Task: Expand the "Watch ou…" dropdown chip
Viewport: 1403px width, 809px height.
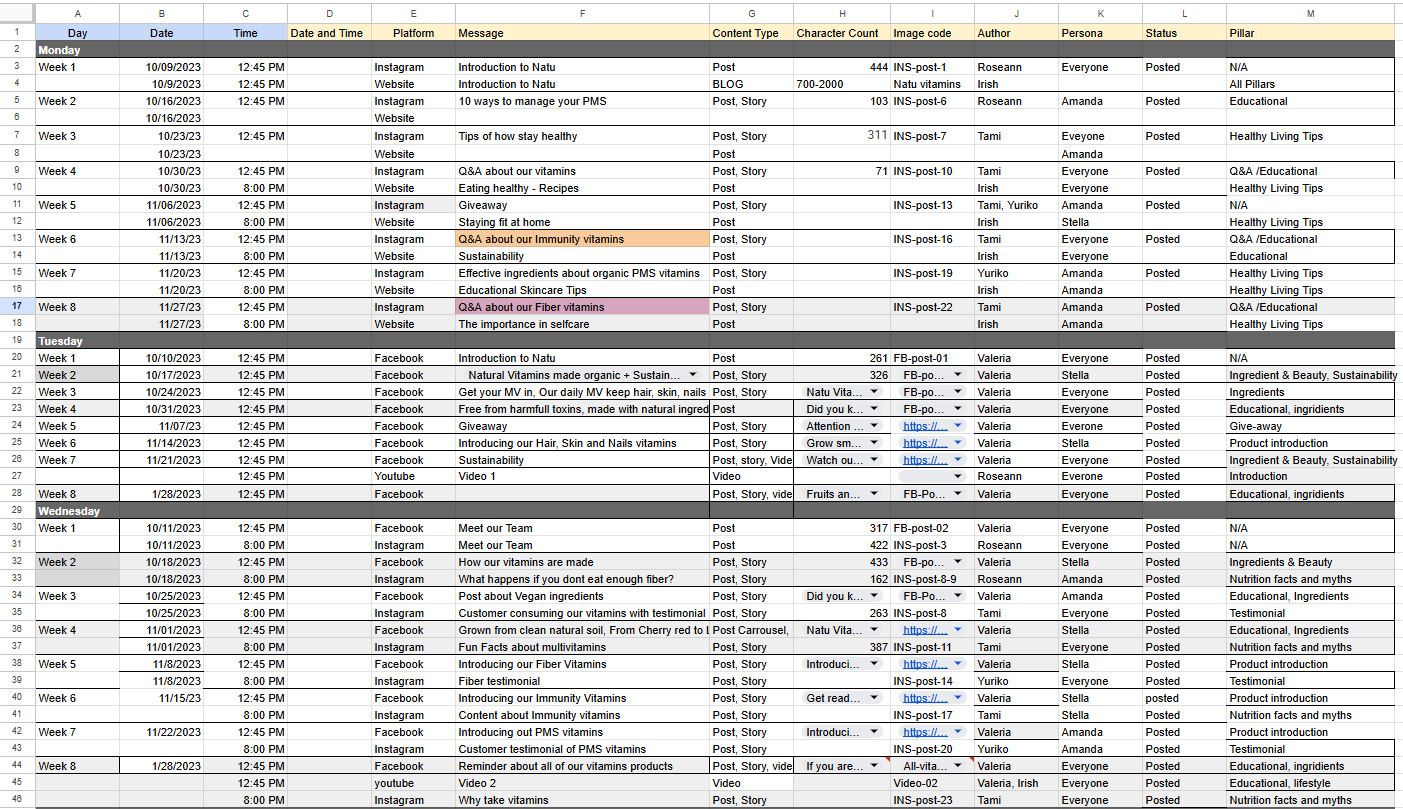Action: 874,460
